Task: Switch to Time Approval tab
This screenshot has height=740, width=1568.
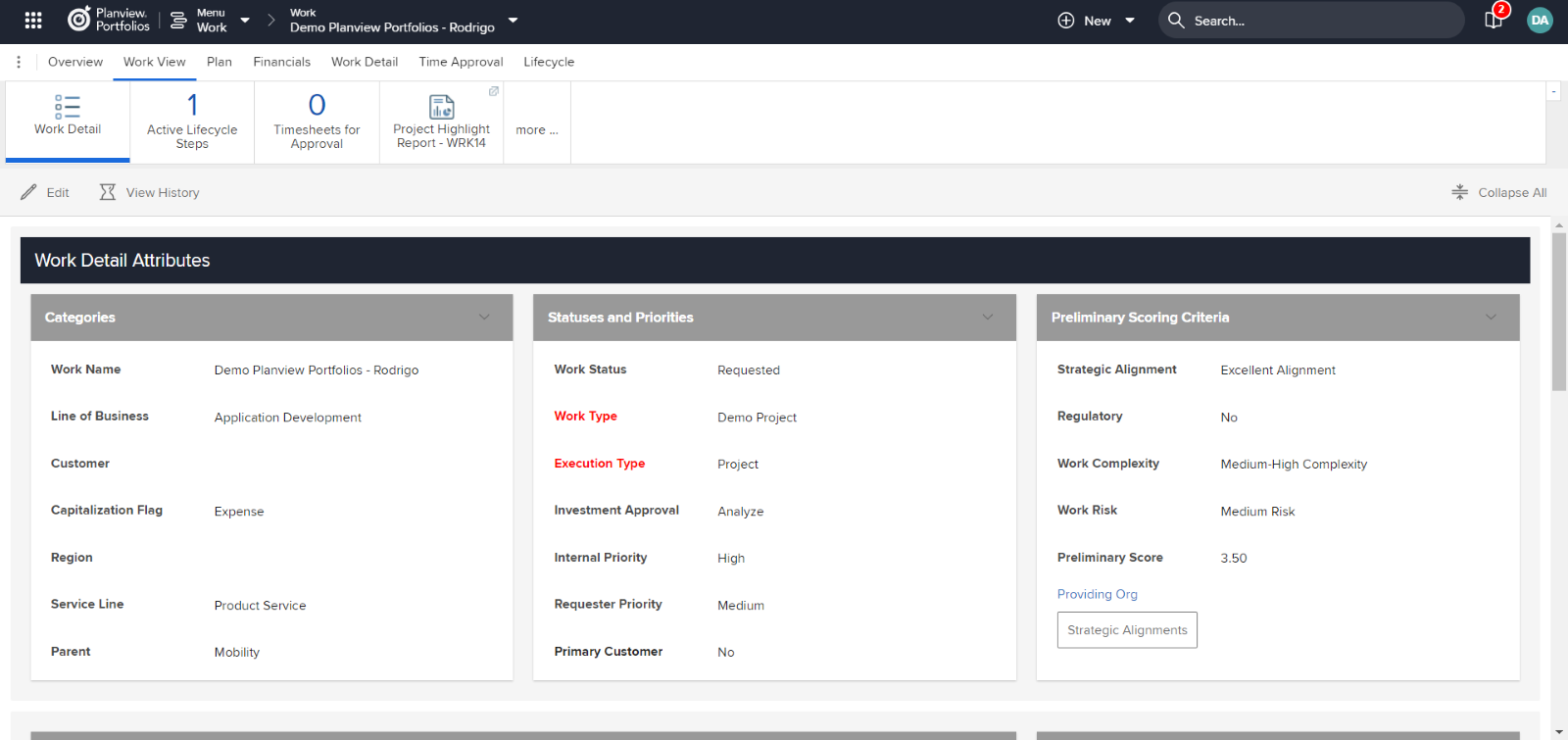Action: coord(462,62)
